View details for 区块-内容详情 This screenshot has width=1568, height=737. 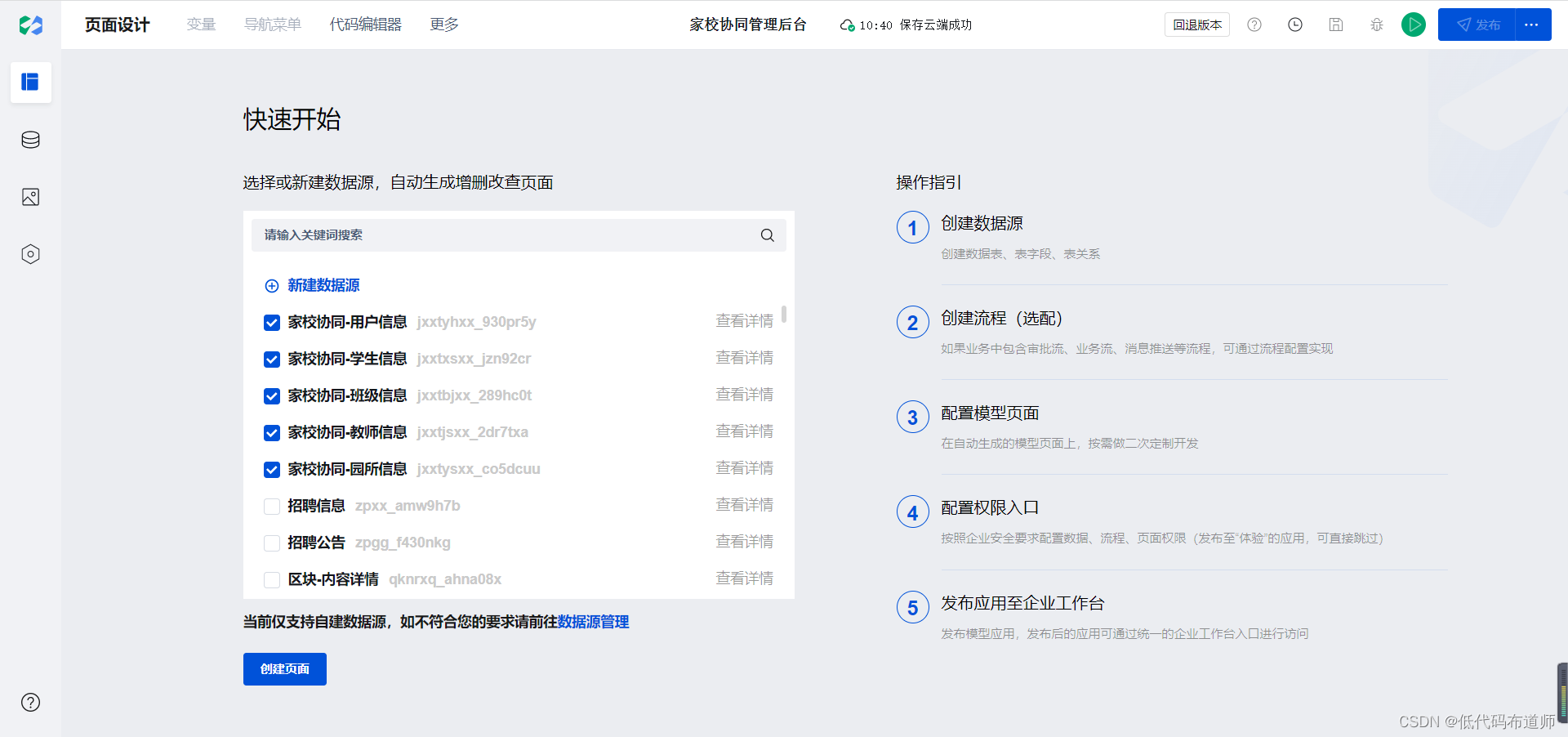click(x=744, y=578)
